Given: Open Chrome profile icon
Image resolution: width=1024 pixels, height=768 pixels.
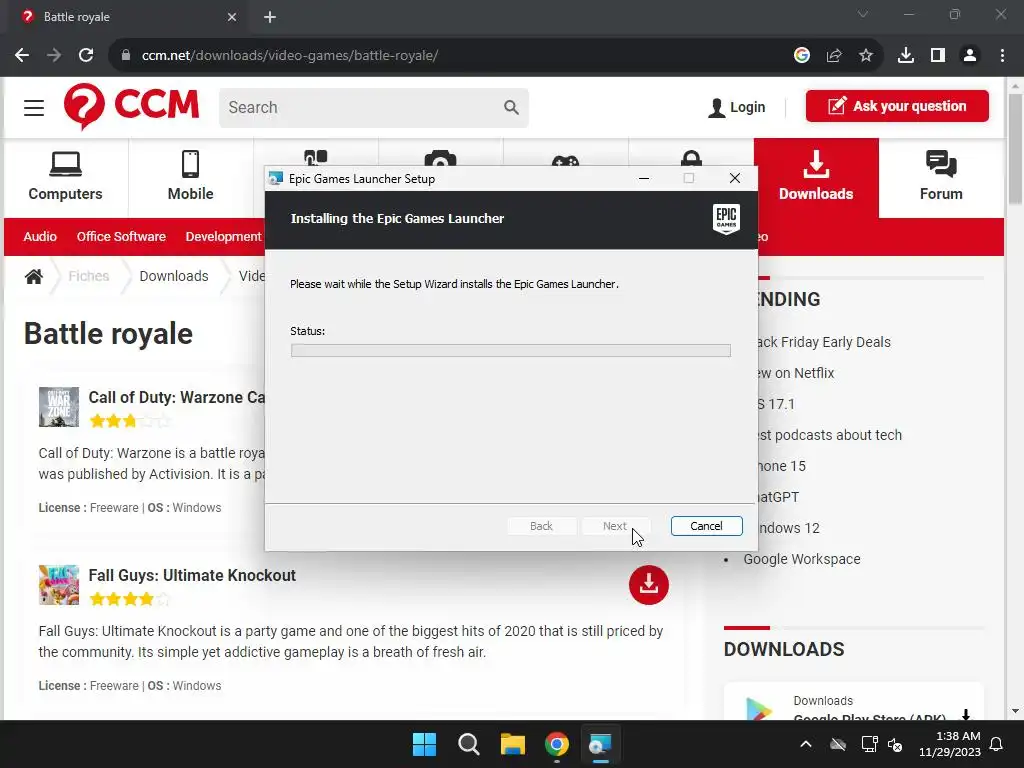Looking at the screenshot, I should tap(970, 56).
